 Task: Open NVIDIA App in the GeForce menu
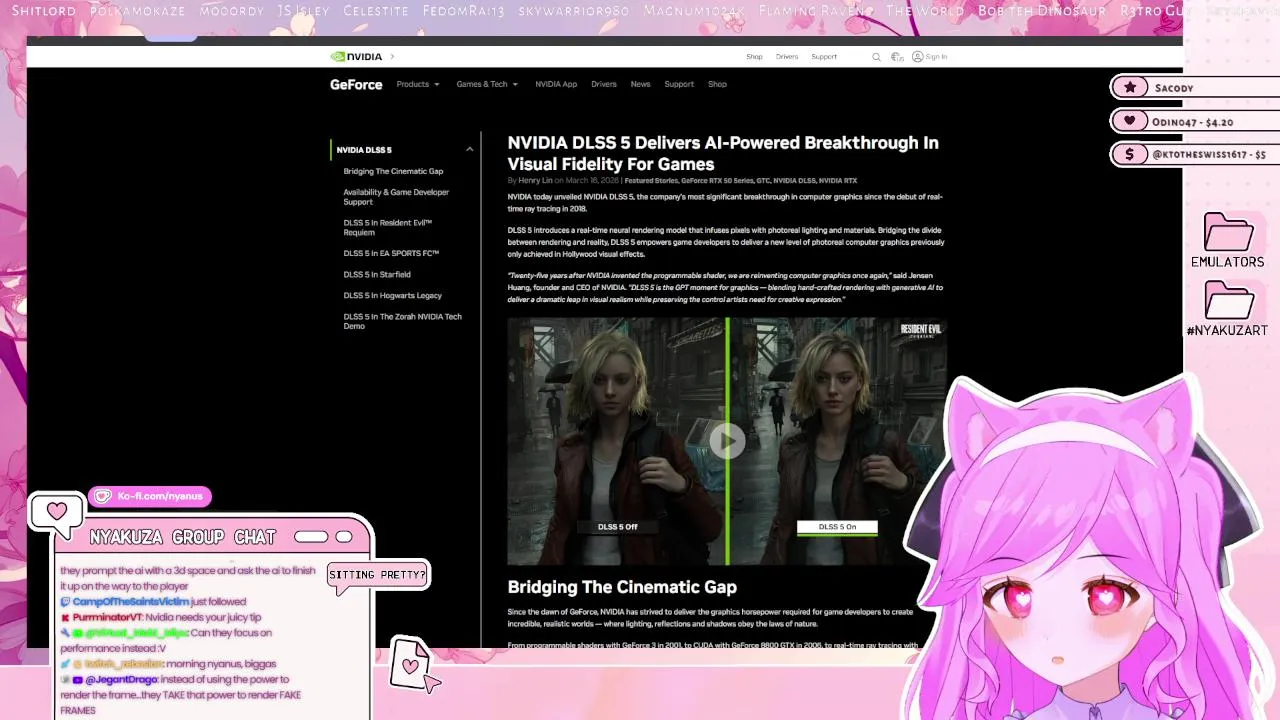click(x=556, y=84)
